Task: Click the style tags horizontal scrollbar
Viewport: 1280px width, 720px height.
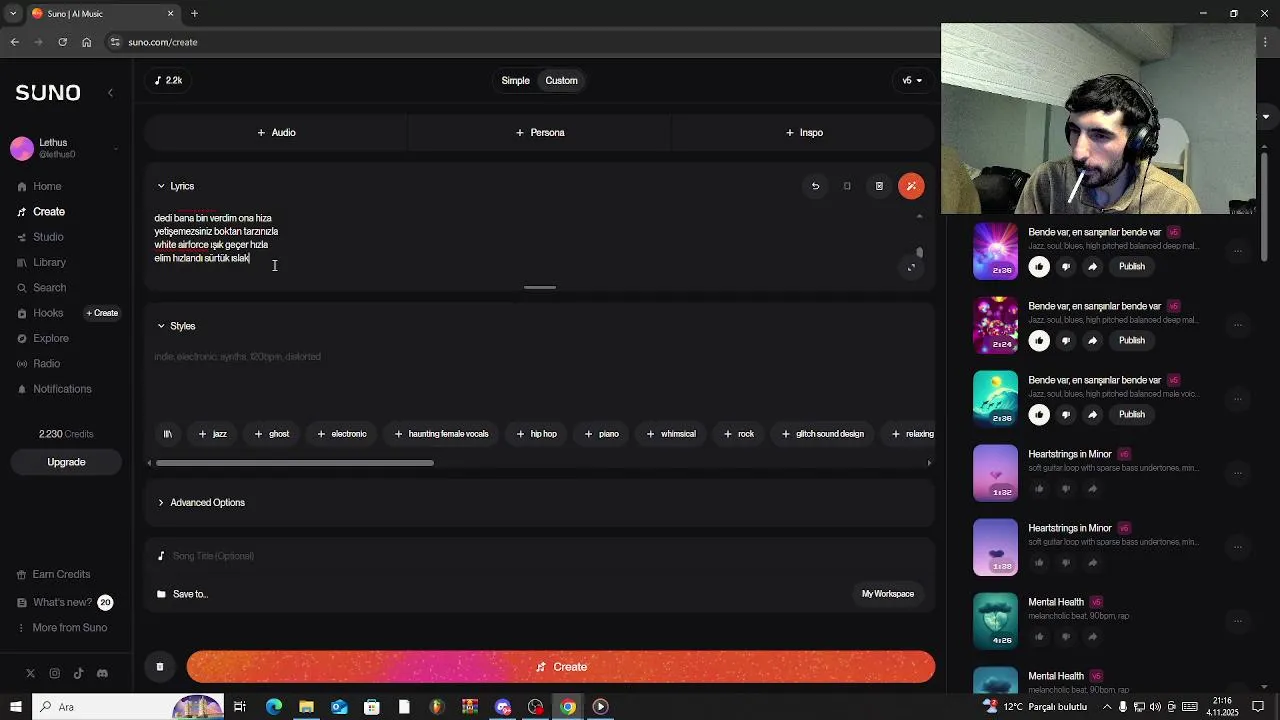Action: pyautogui.click(x=295, y=463)
